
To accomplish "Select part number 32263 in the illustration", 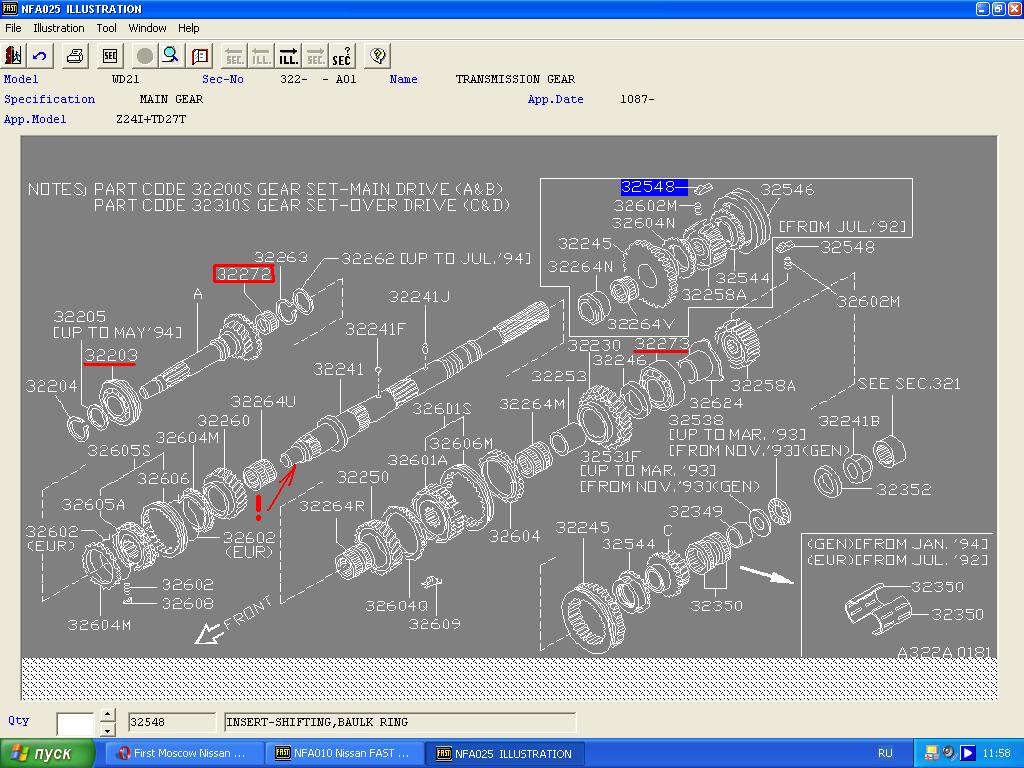I will 281,257.
